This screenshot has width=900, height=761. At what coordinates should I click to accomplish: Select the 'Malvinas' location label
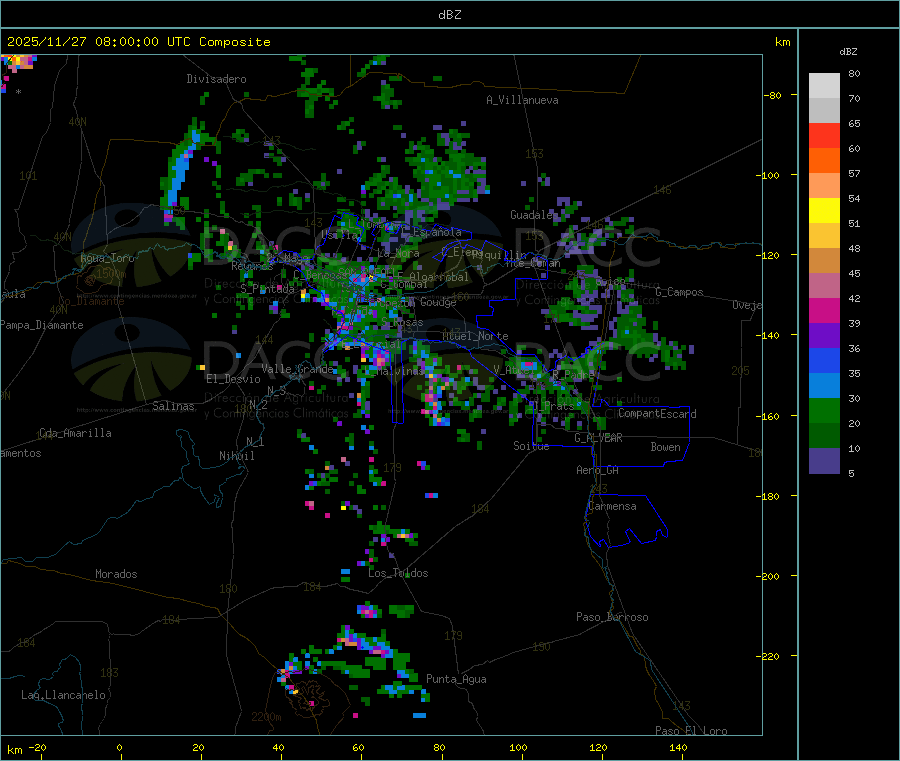coord(400,371)
